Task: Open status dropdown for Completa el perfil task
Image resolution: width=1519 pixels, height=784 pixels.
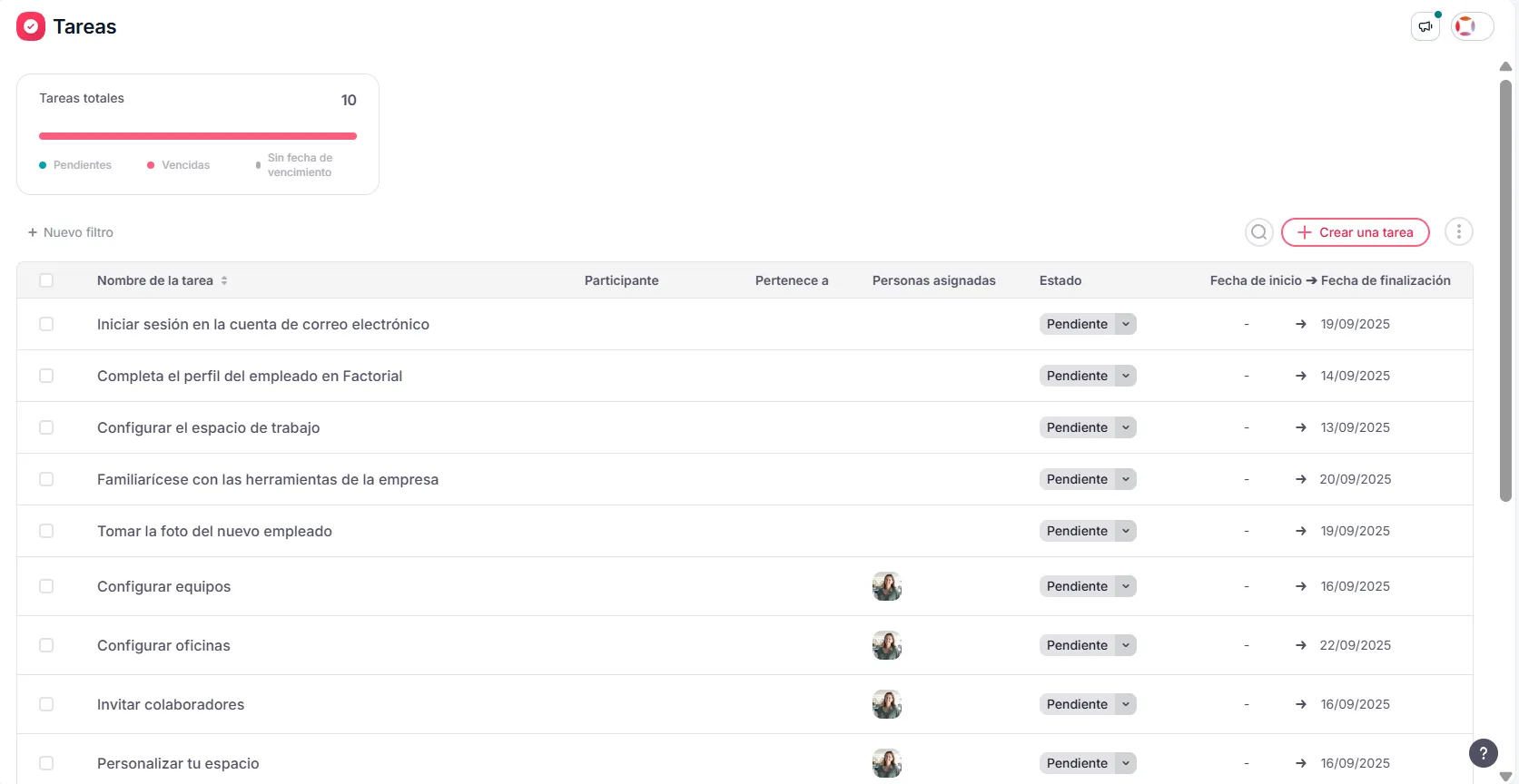Action: 1126,376
